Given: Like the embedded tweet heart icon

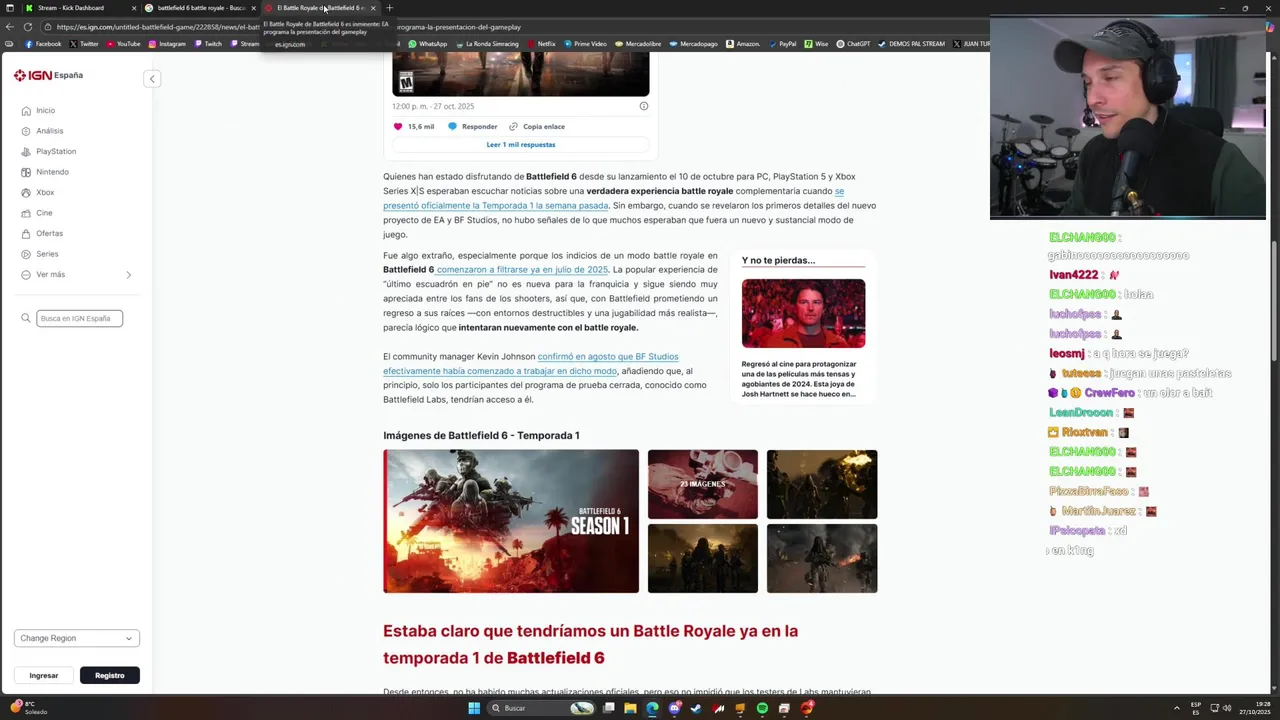Looking at the screenshot, I should point(397,126).
